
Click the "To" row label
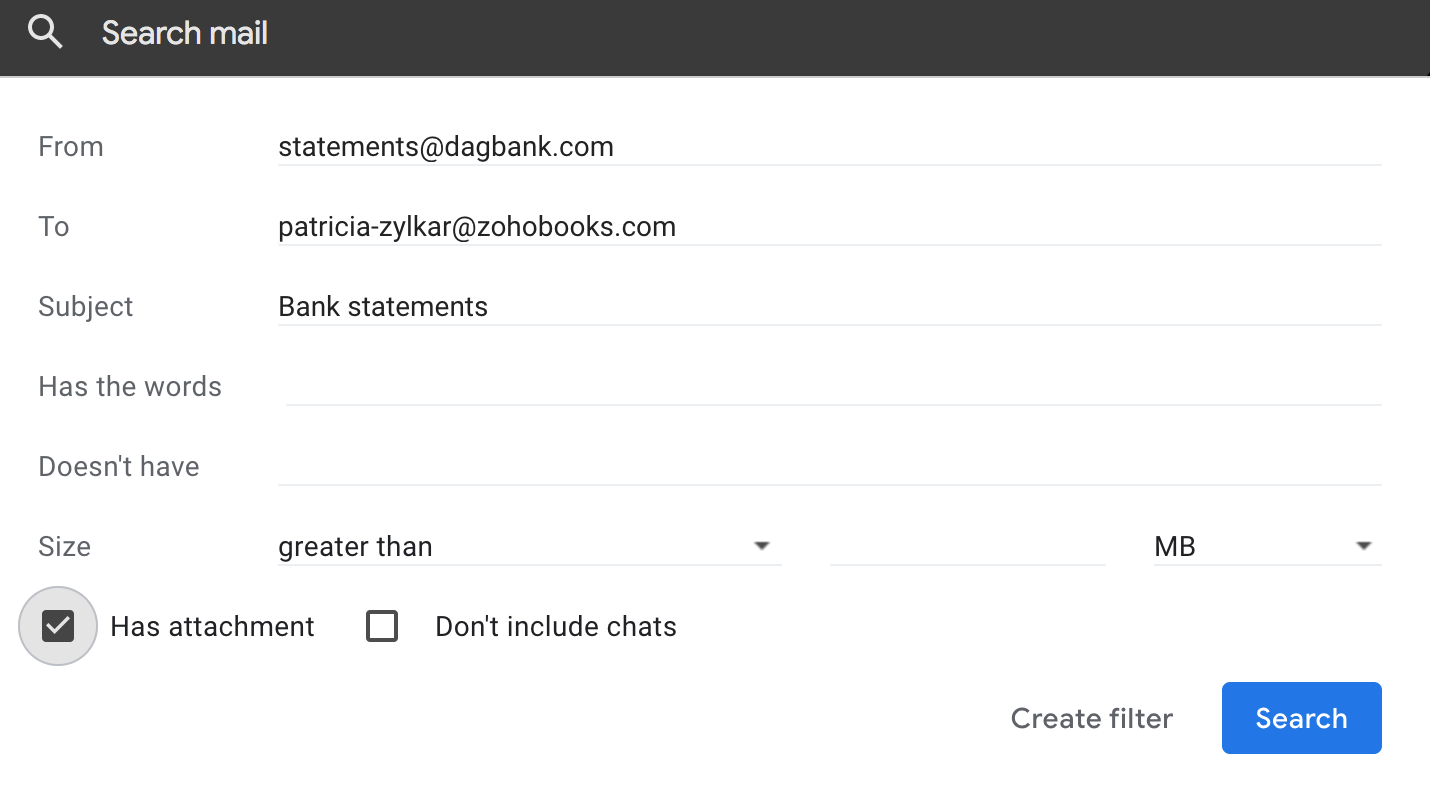54,227
